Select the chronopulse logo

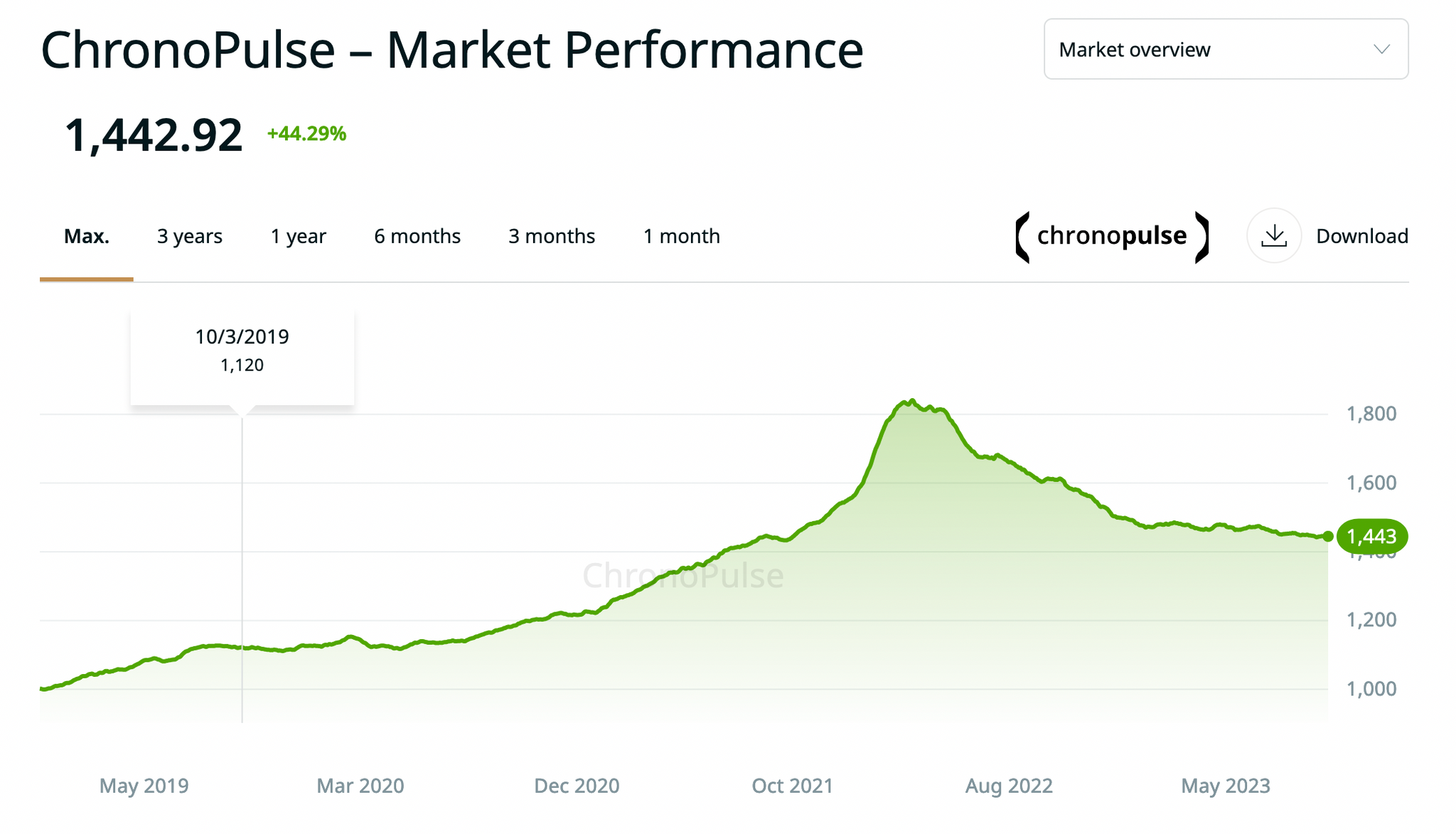1110,235
